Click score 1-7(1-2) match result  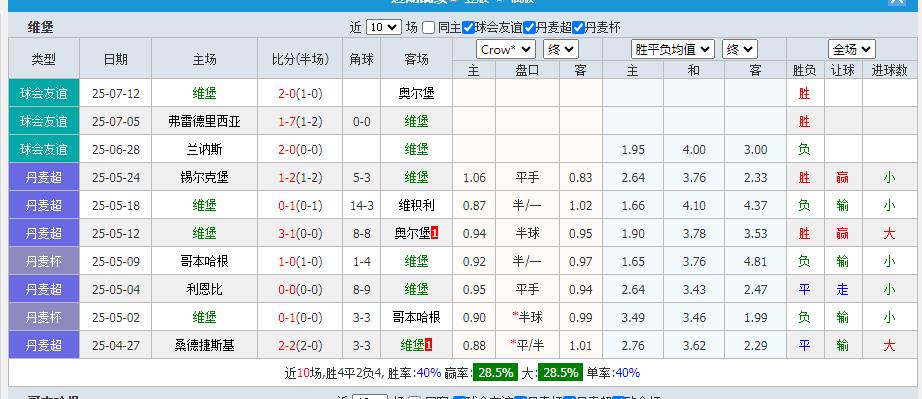300,122
